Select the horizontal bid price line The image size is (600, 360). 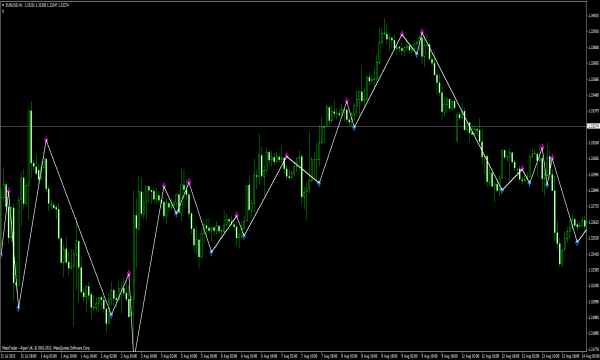point(293,126)
